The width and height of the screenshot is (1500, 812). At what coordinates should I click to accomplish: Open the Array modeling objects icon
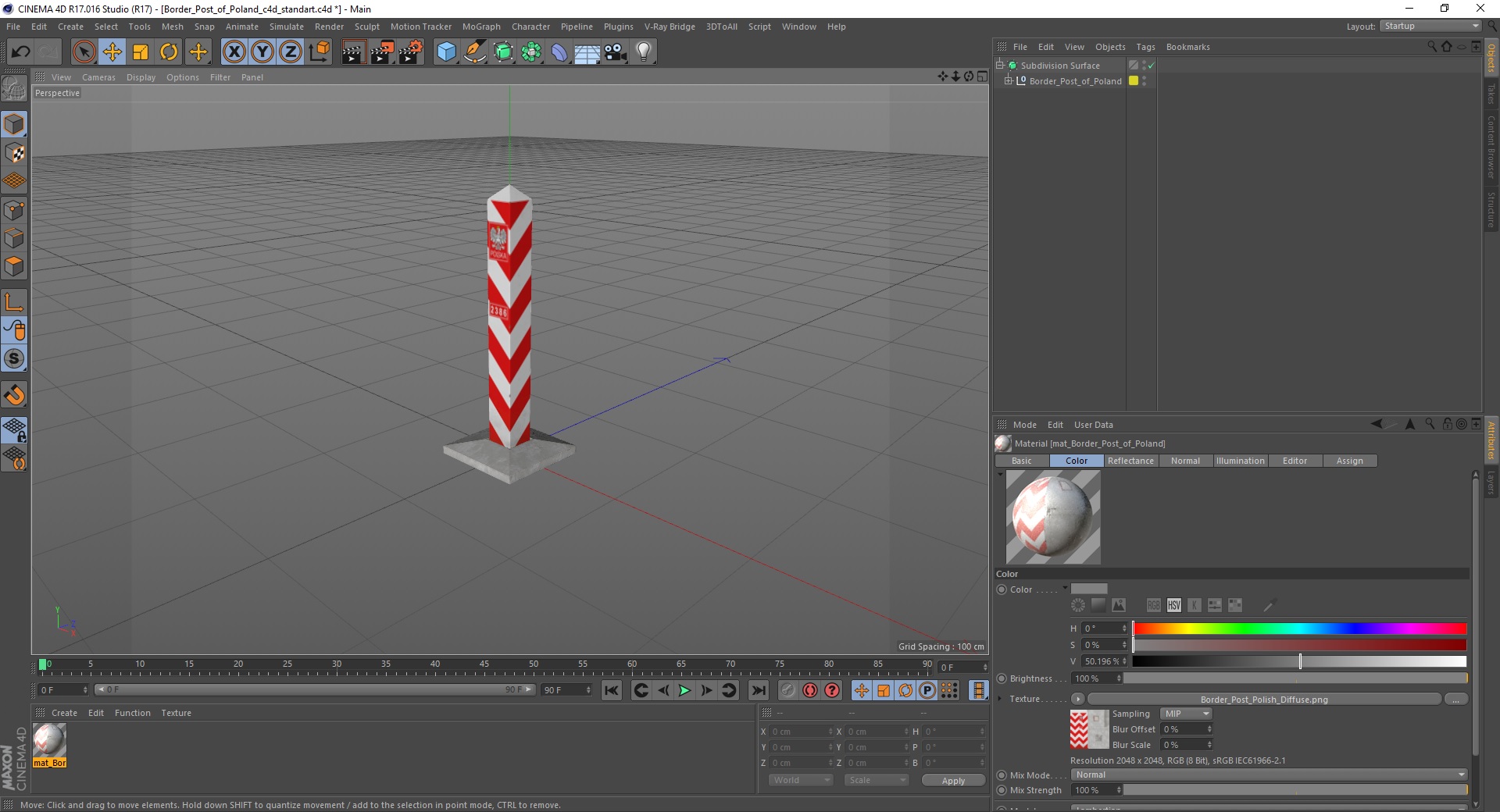(x=531, y=52)
